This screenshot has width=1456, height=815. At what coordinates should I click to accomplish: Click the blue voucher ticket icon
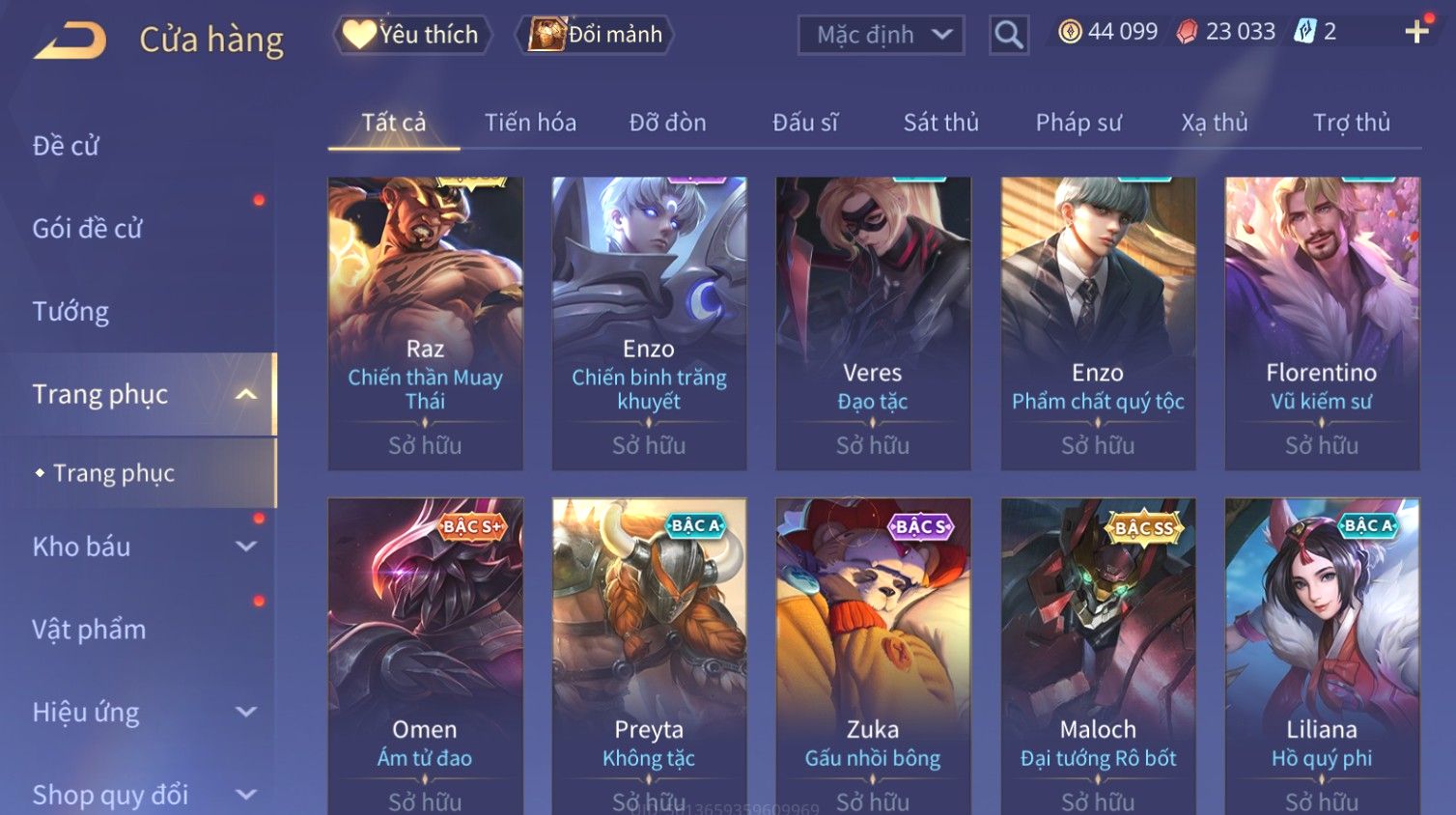pyautogui.click(x=1305, y=31)
